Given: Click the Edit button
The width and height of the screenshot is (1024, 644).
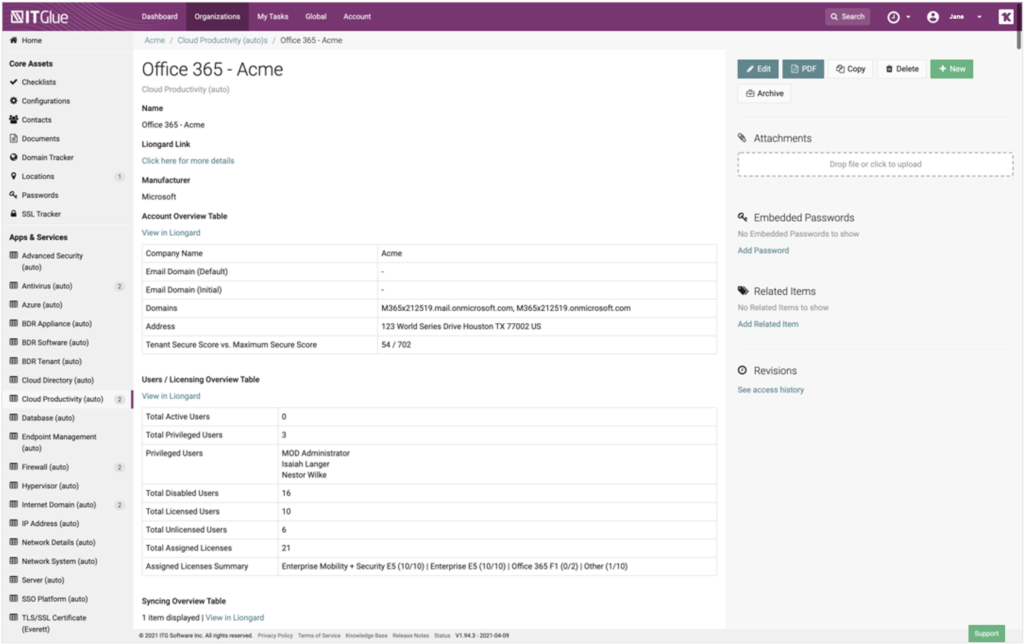Looking at the screenshot, I should tap(758, 69).
